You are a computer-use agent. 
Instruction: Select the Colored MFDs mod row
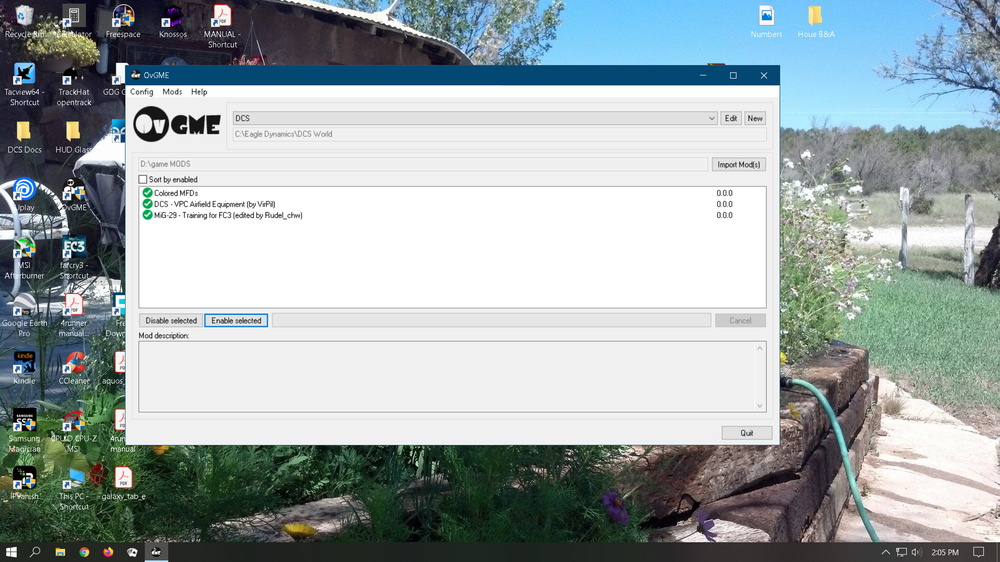(452, 193)
